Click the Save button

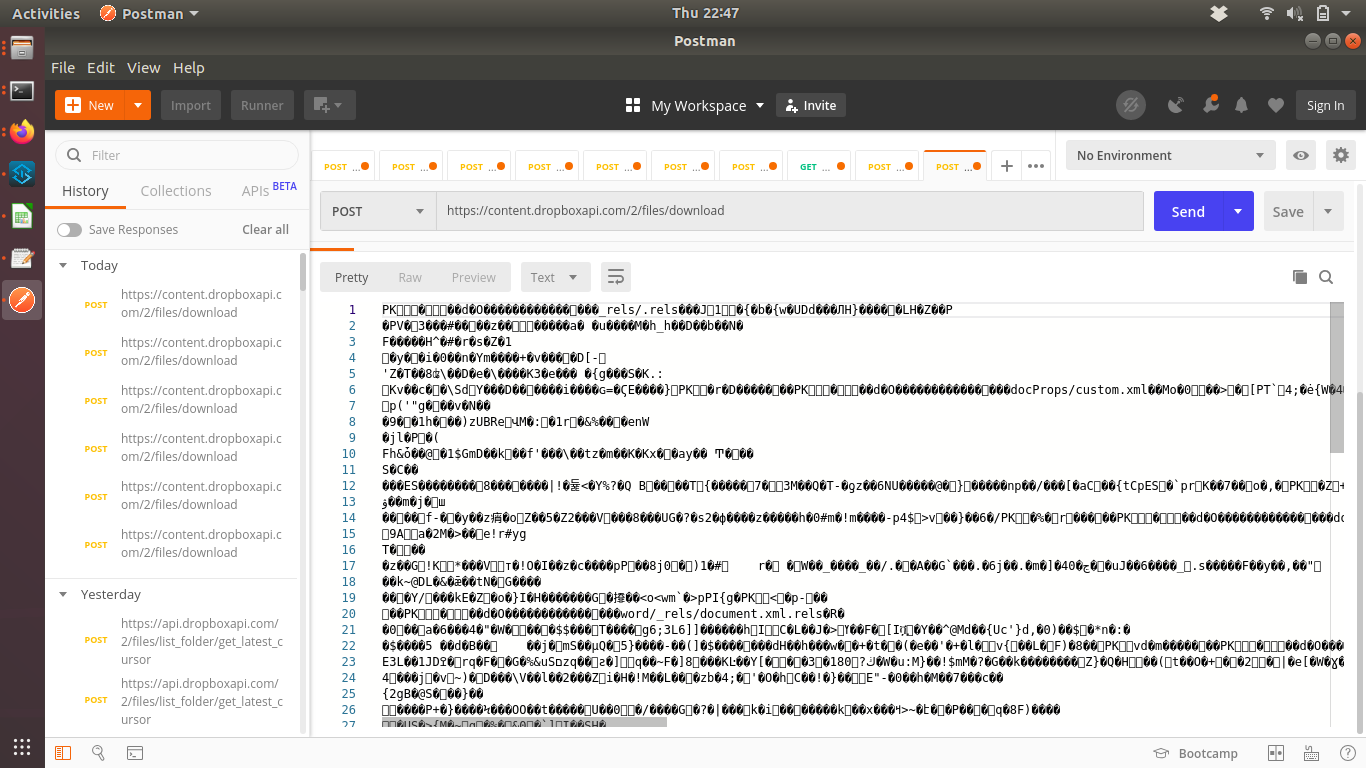tap(1288, 211)
